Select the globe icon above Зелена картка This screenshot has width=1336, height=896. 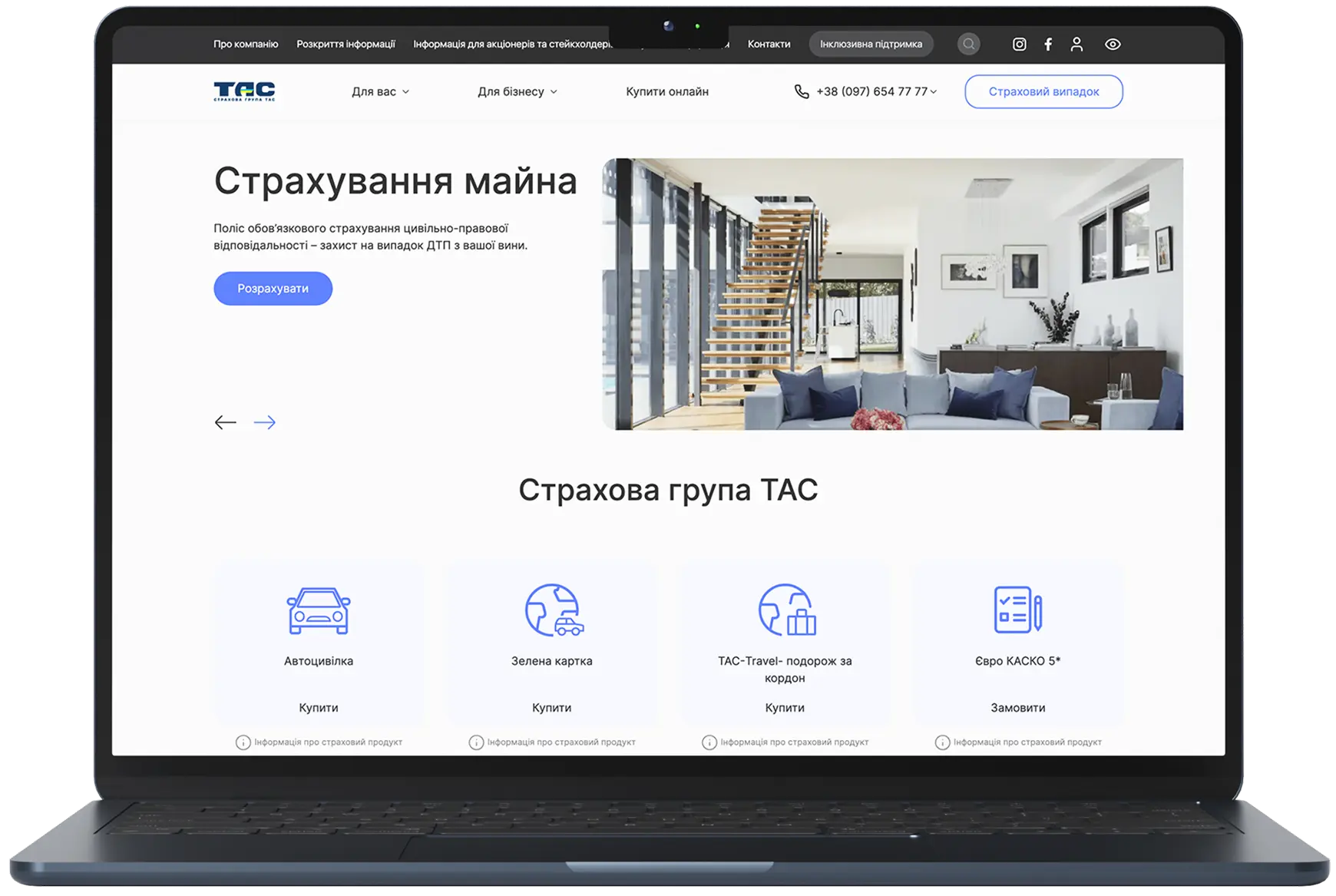click(553, 610)
